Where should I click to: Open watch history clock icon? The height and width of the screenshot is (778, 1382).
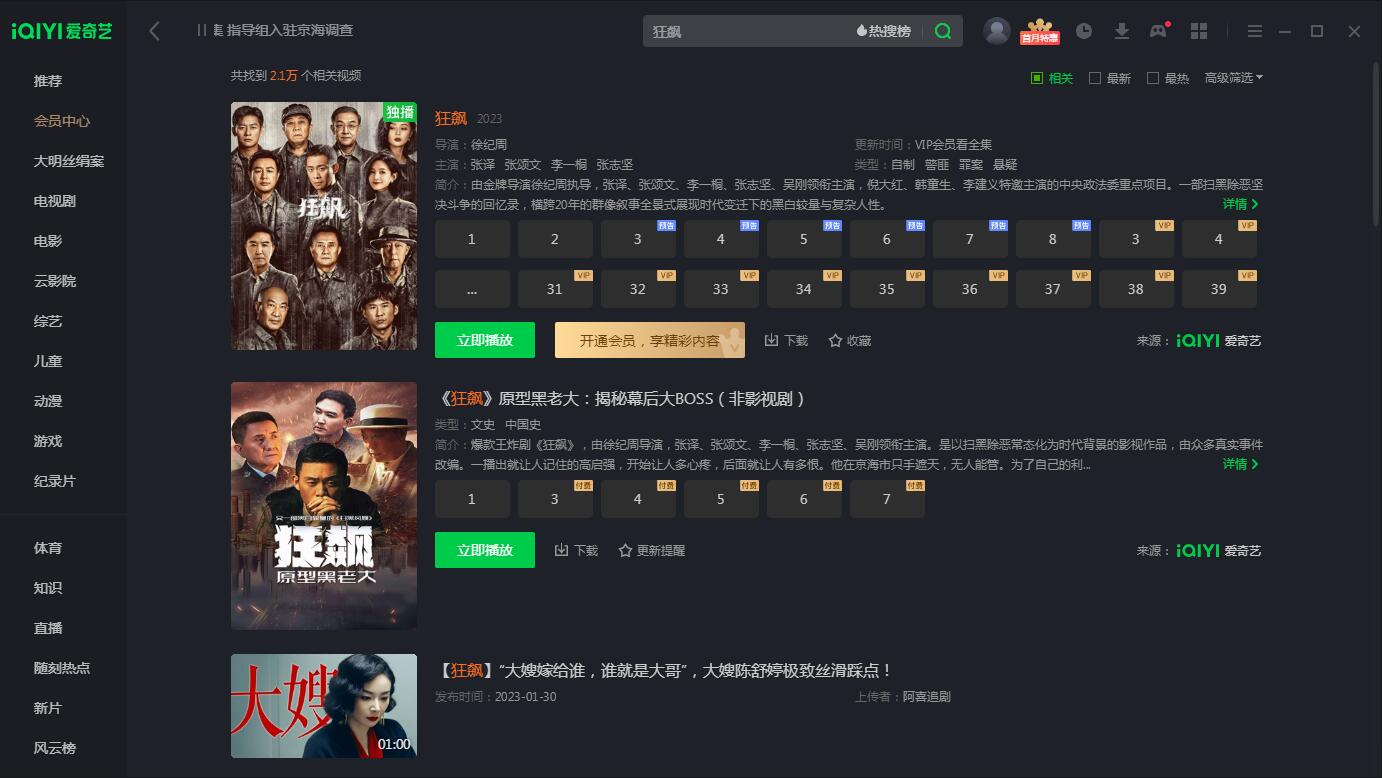pyautogui.click(x=1084, y=31)
